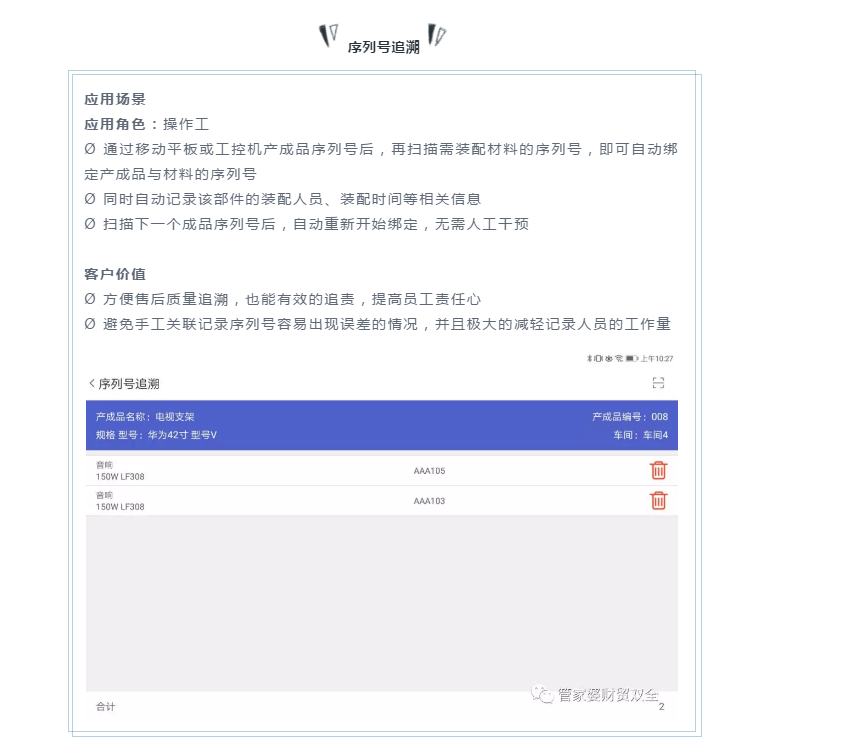The width and height of the screenshot is (848, 744).
Task: Click the 应用场景 heading
Action: pyautogui.click(x=115, y=99)
